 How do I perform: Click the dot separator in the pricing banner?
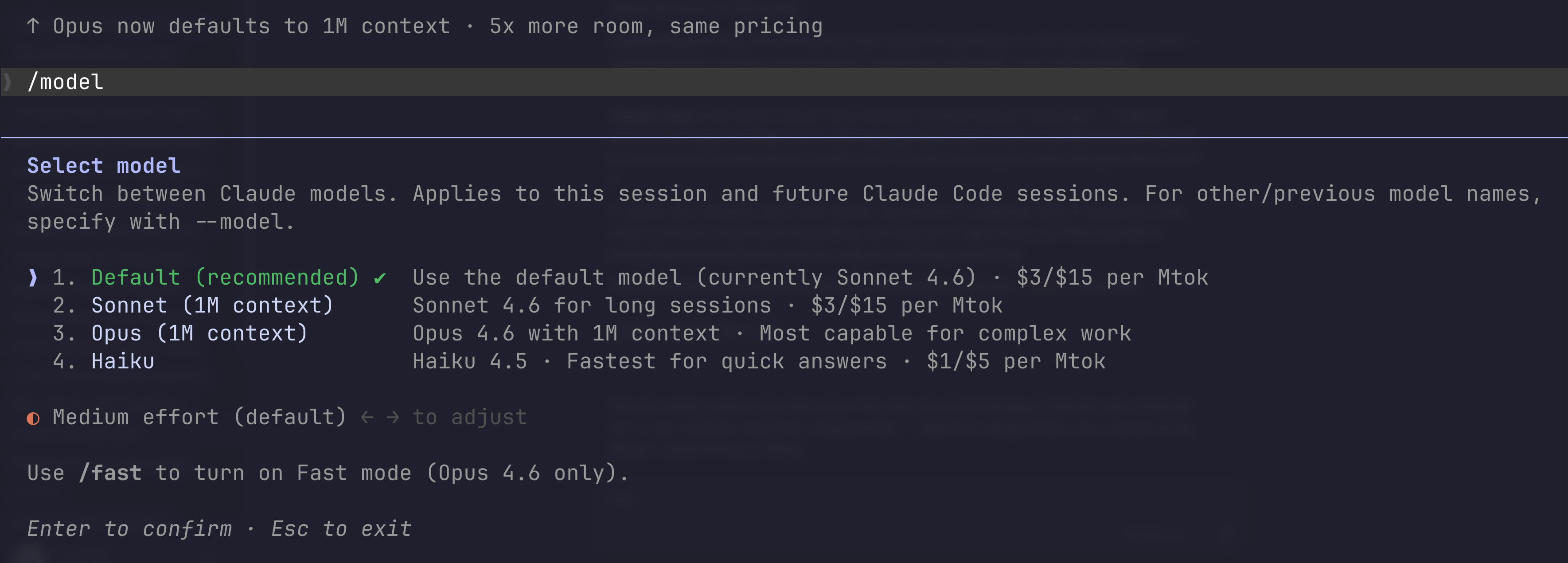473,26
